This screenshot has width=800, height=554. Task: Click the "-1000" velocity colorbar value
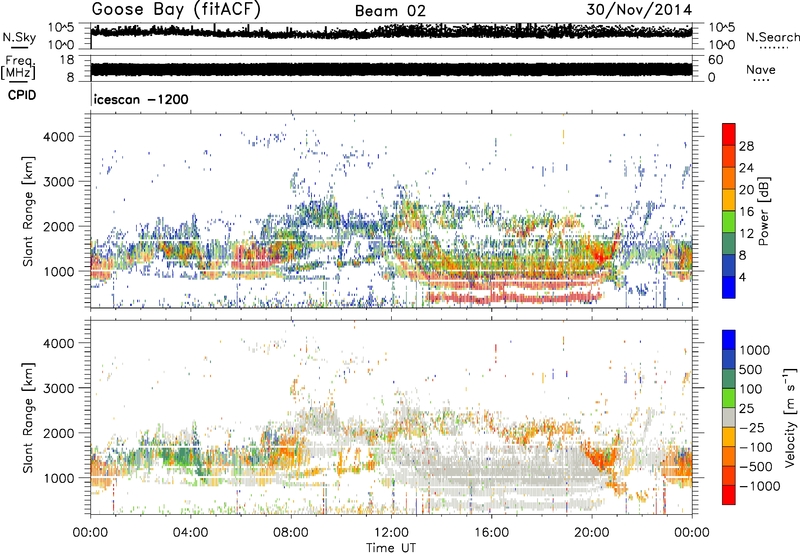tap(760, 486)
